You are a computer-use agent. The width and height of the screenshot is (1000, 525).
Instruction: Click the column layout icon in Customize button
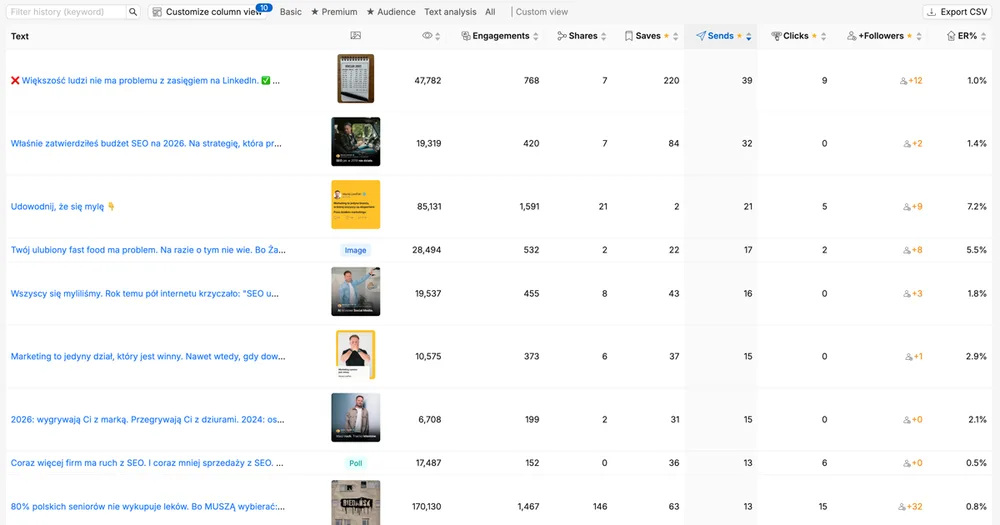[x=157, y=11]
